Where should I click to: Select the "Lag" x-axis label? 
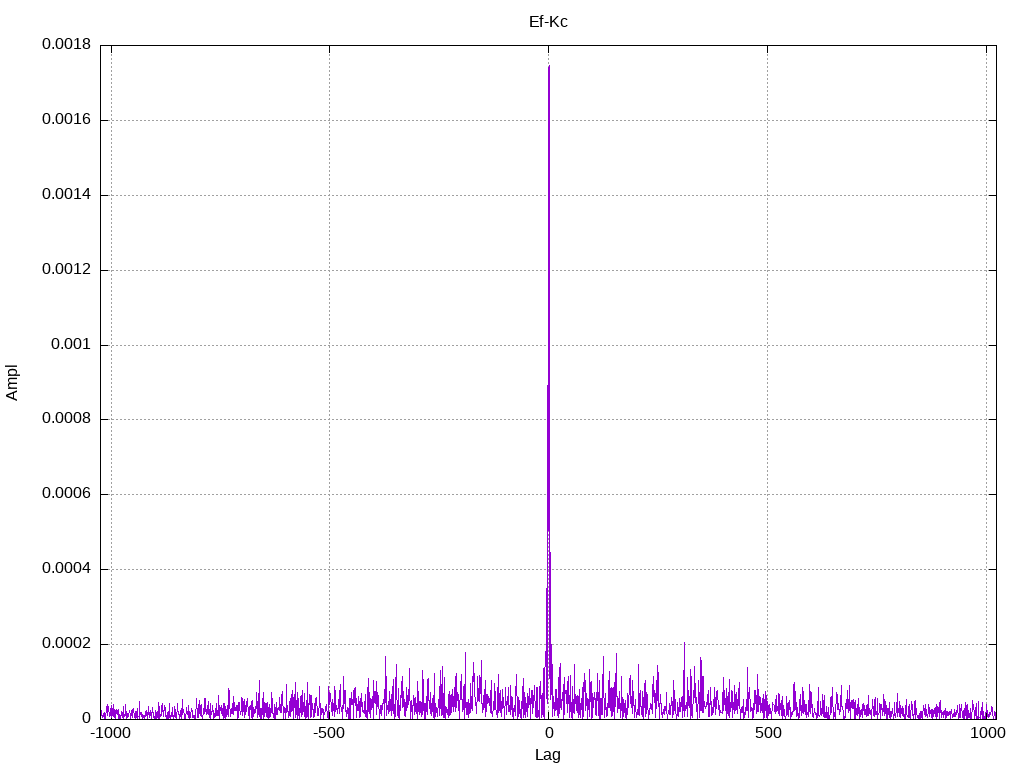pyautogui.click(x=547, y=755)
